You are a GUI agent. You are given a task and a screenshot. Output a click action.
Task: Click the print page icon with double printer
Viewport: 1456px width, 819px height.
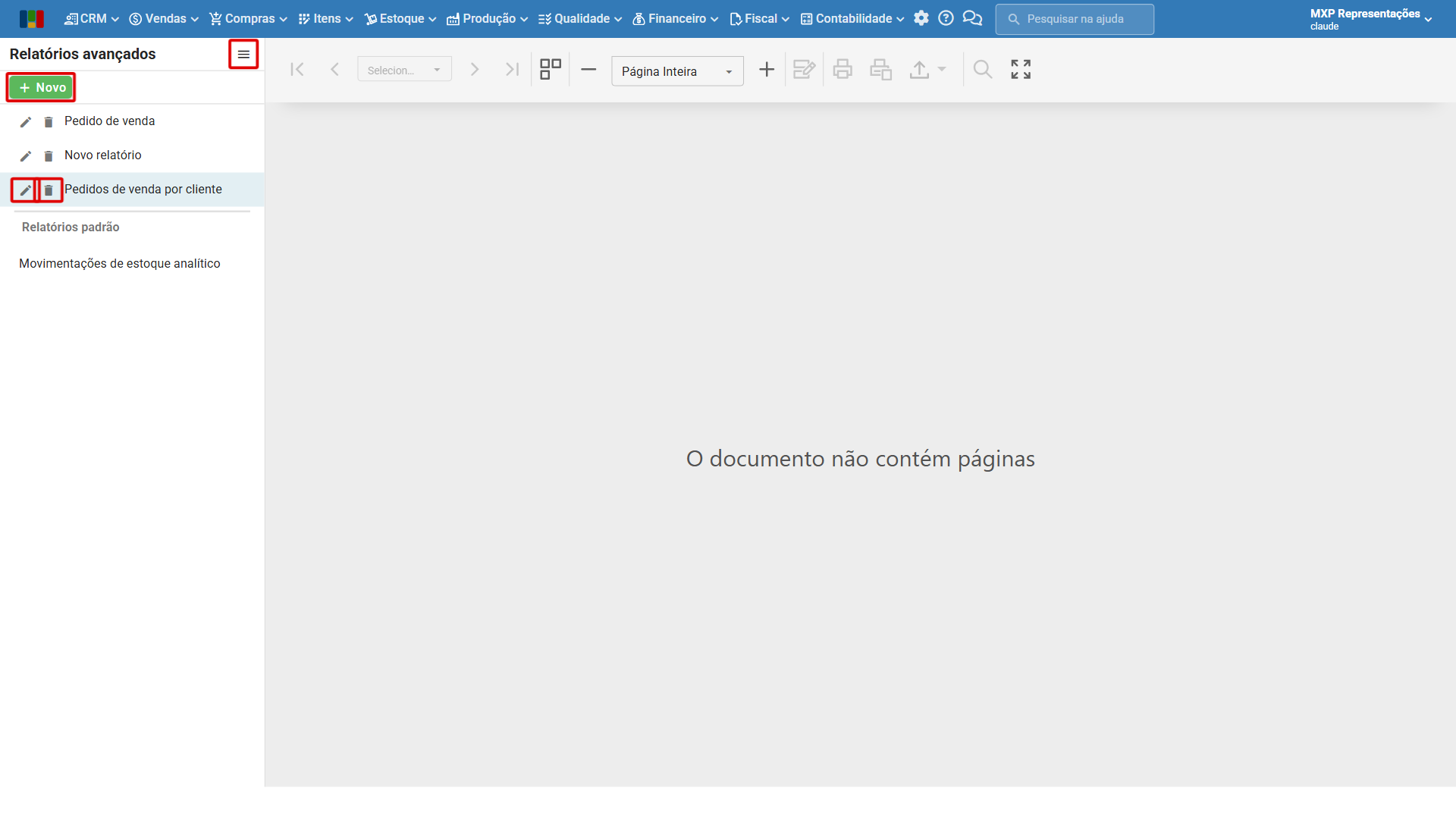[x=880, y=70]
